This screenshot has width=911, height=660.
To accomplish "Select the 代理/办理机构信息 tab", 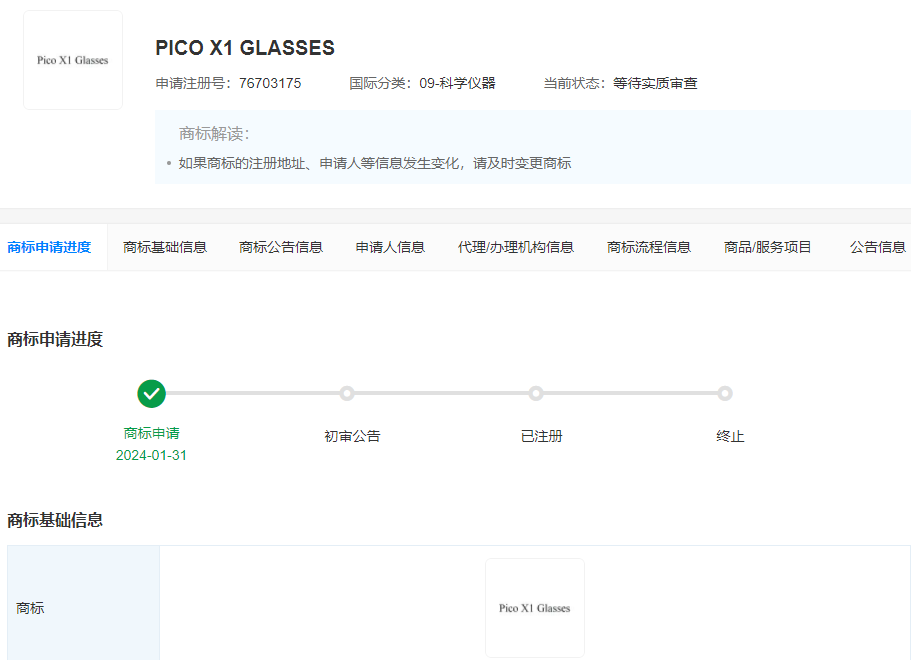I will pyautogui.click(x=516, y=247).
